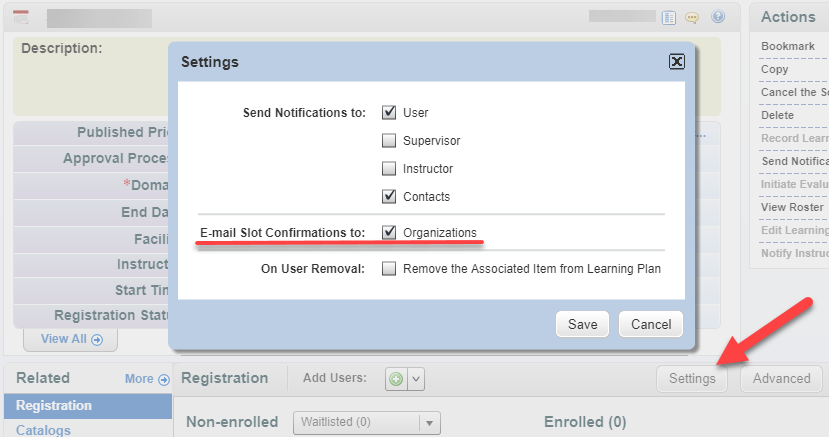Check the Instructor notification checkbox
829x437 pixels.
[x=389, y=168]
